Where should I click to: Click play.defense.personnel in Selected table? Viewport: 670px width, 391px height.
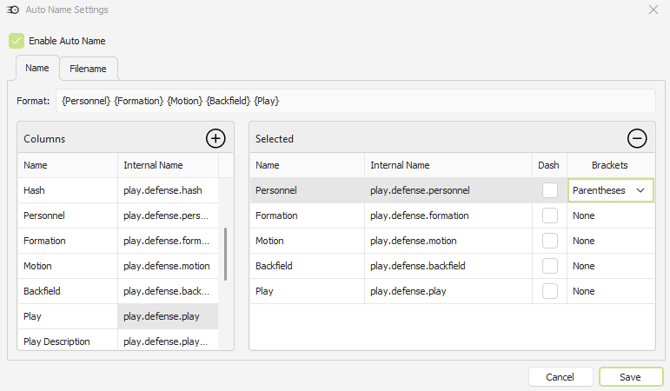click(x=448, y=190)
